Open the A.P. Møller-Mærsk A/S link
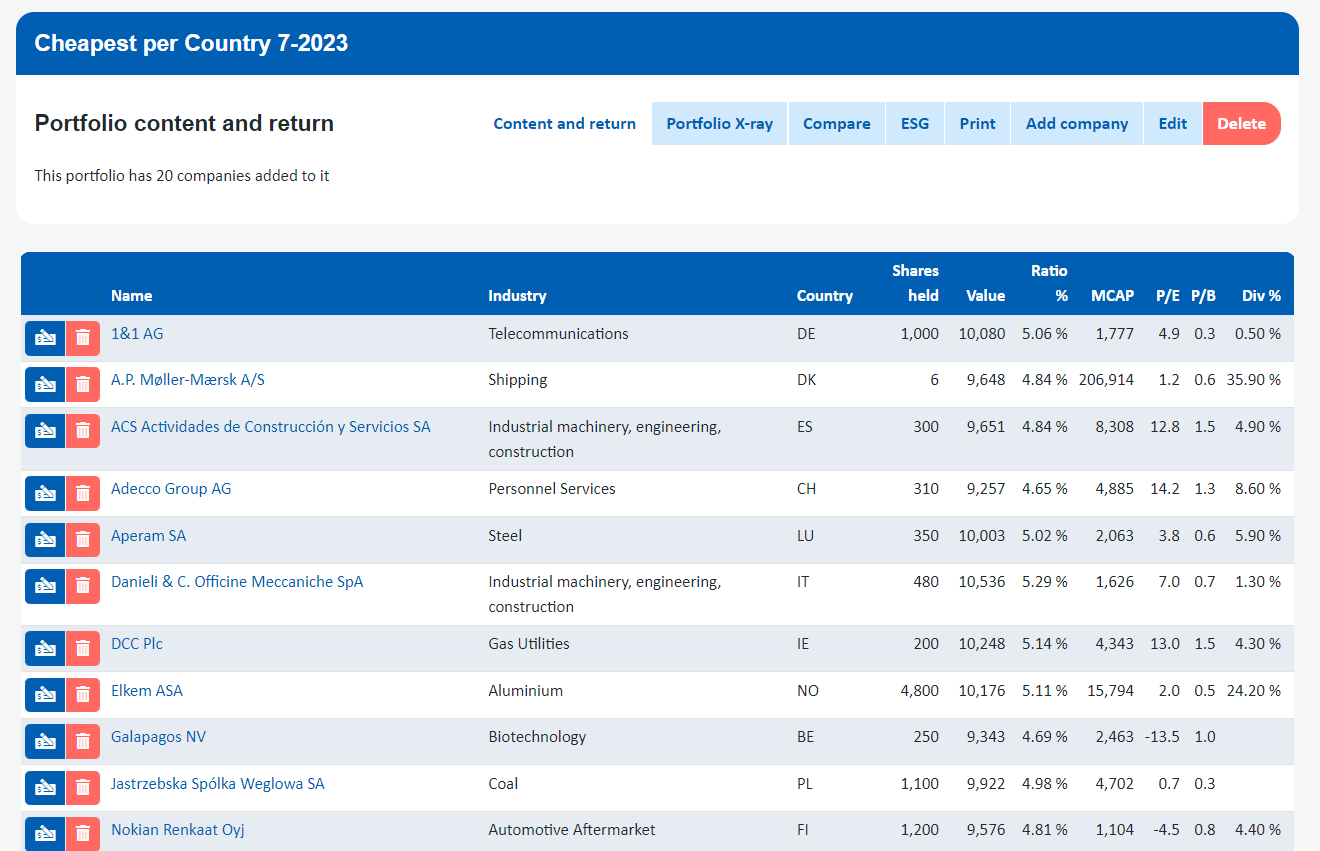Viewport: 1320px width, 851px height. click(188, 380)
